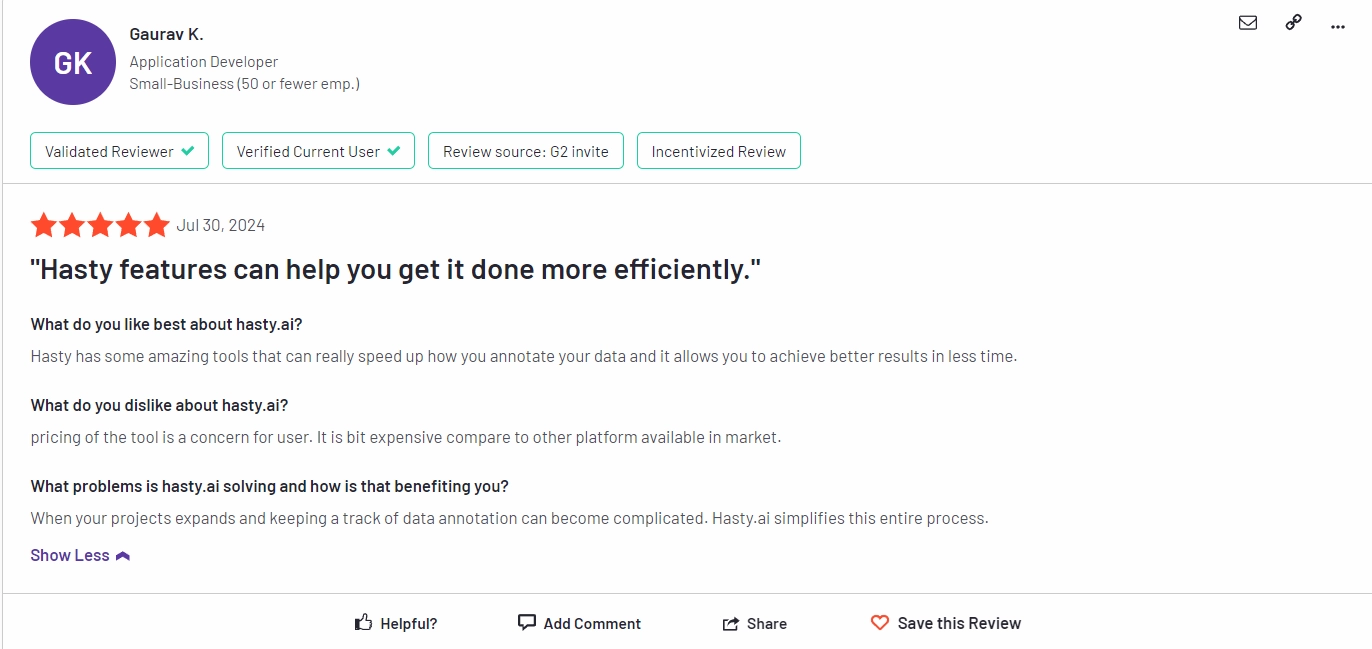Click the Show Less chevron arrow
1372x649 pixels.
point(123,556)
